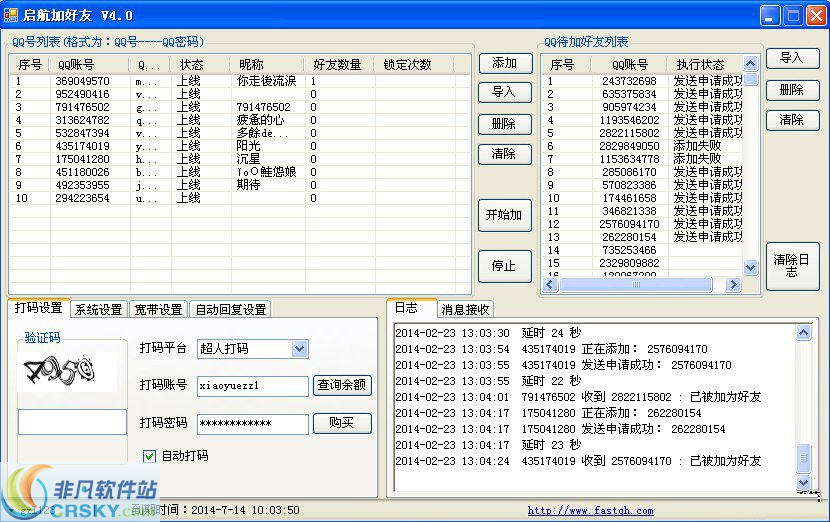Click log entry at 13:04:24

click(x=578, y=461)
